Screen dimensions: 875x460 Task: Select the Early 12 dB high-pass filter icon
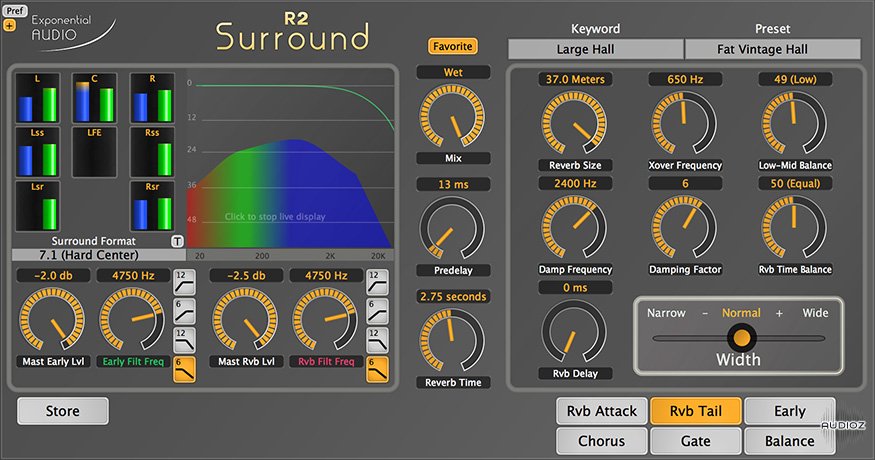[184, 282]
